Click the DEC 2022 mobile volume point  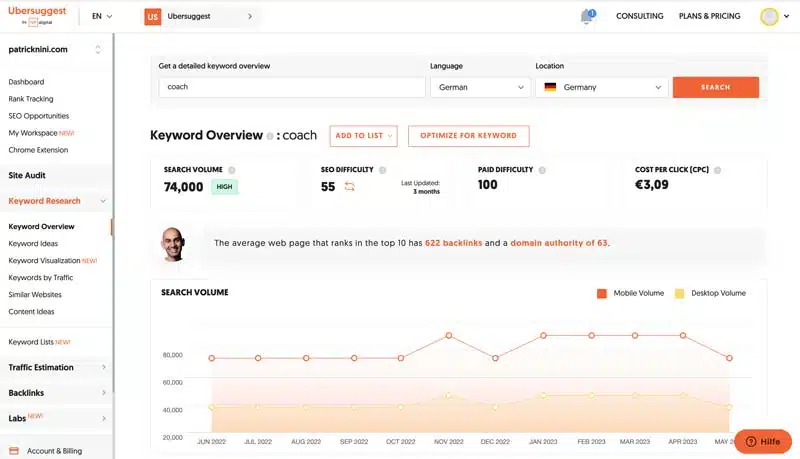pyautogui.click(x=495, y=358)
